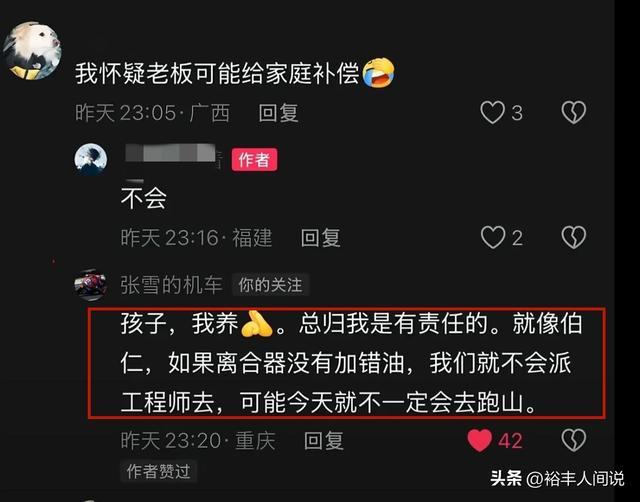Dislike the 广西 comment with broken heart
640x502 pixels.
pos(573,112)
